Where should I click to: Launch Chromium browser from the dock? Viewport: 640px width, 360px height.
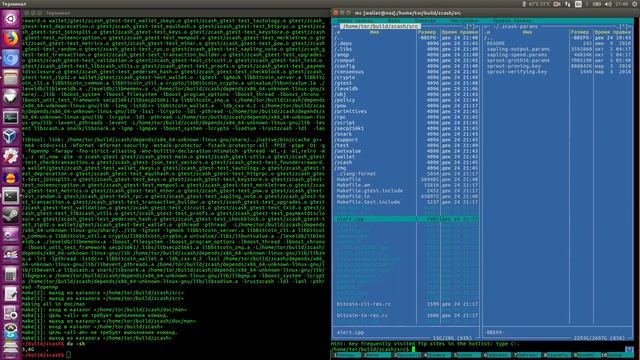10,58
